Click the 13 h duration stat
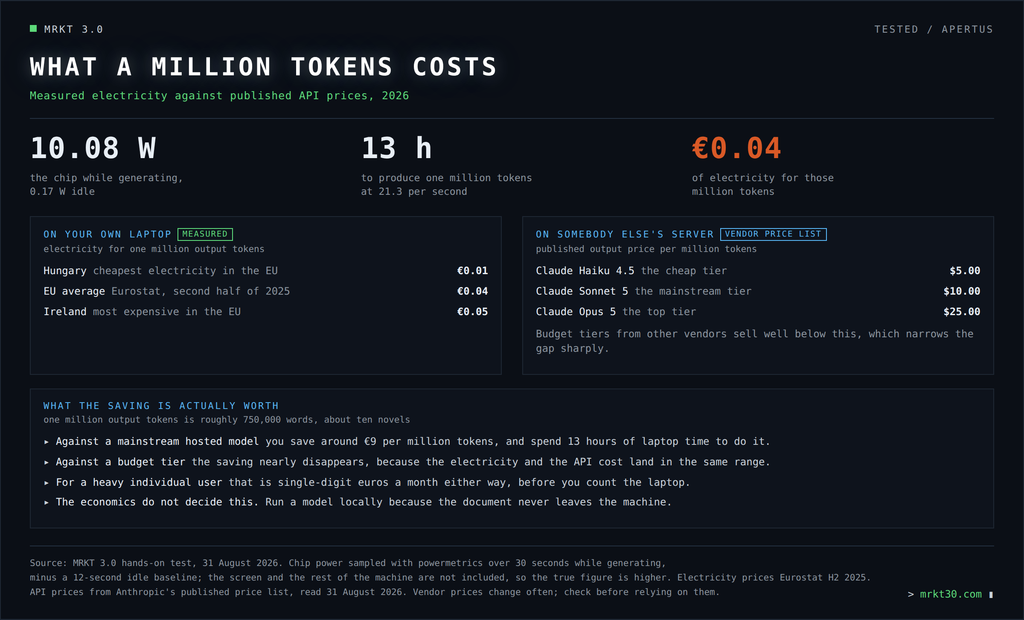1024x620 pixels. click(x=396, y=148)
